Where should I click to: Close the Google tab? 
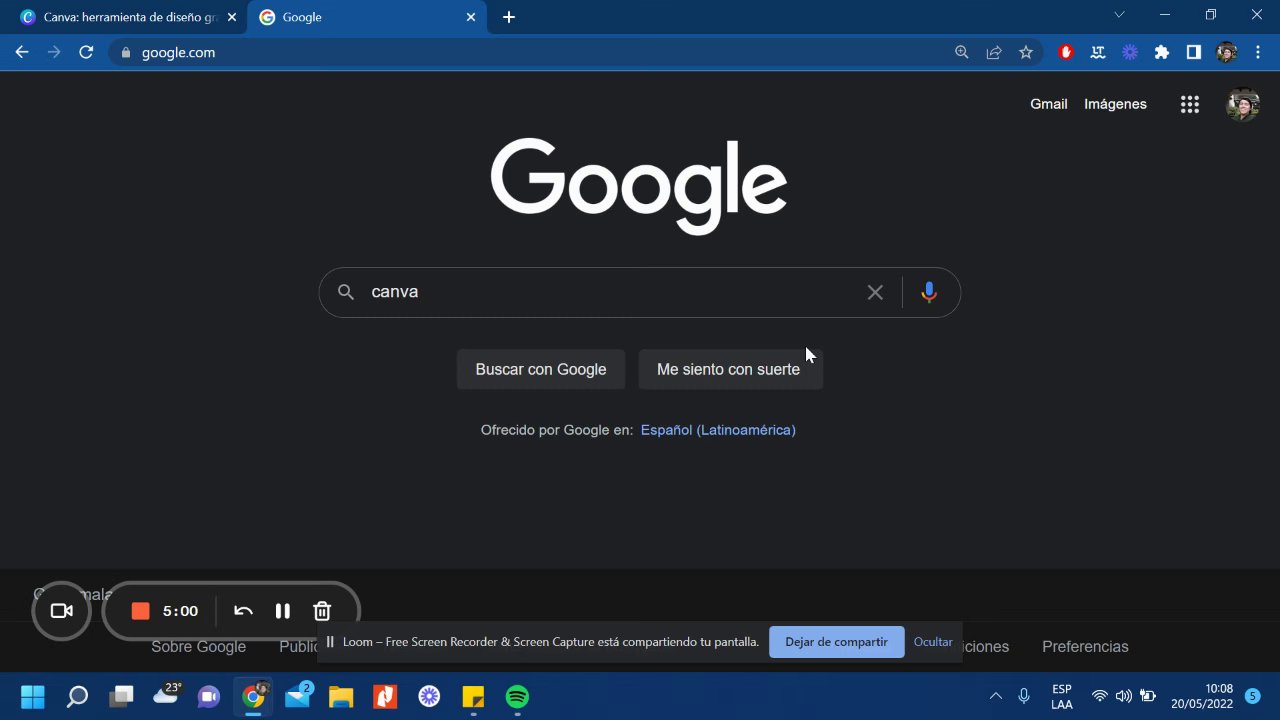click(x=471, y=17)
